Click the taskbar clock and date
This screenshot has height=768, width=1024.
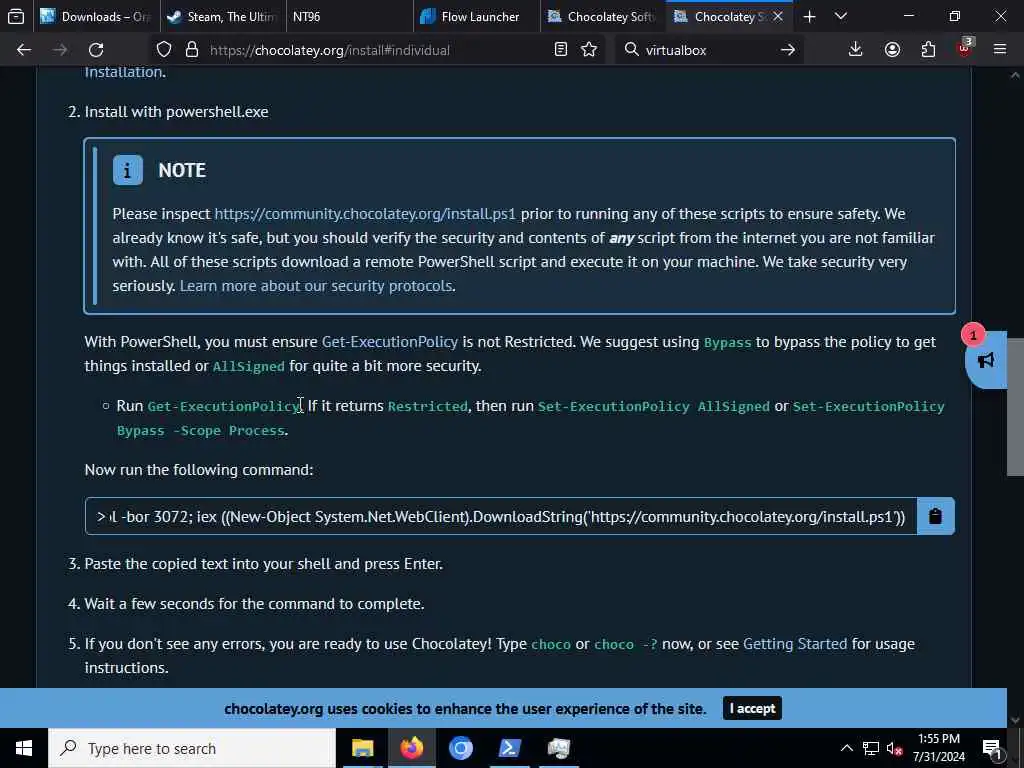coord(938,748)
